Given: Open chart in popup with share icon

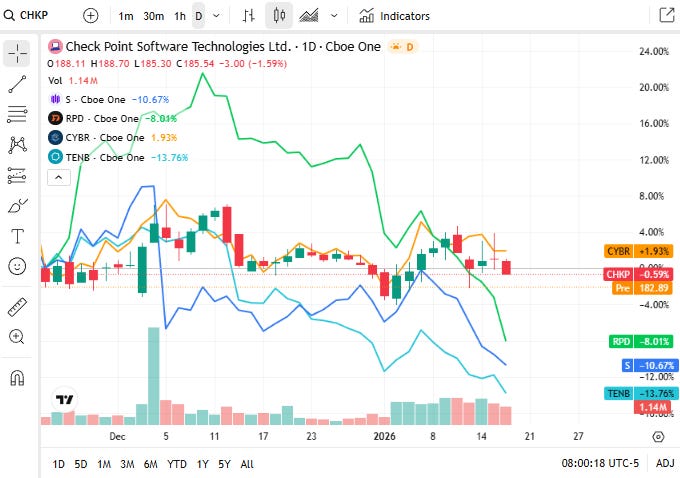Looking at the screenshot, I should (x=667, y=15).
